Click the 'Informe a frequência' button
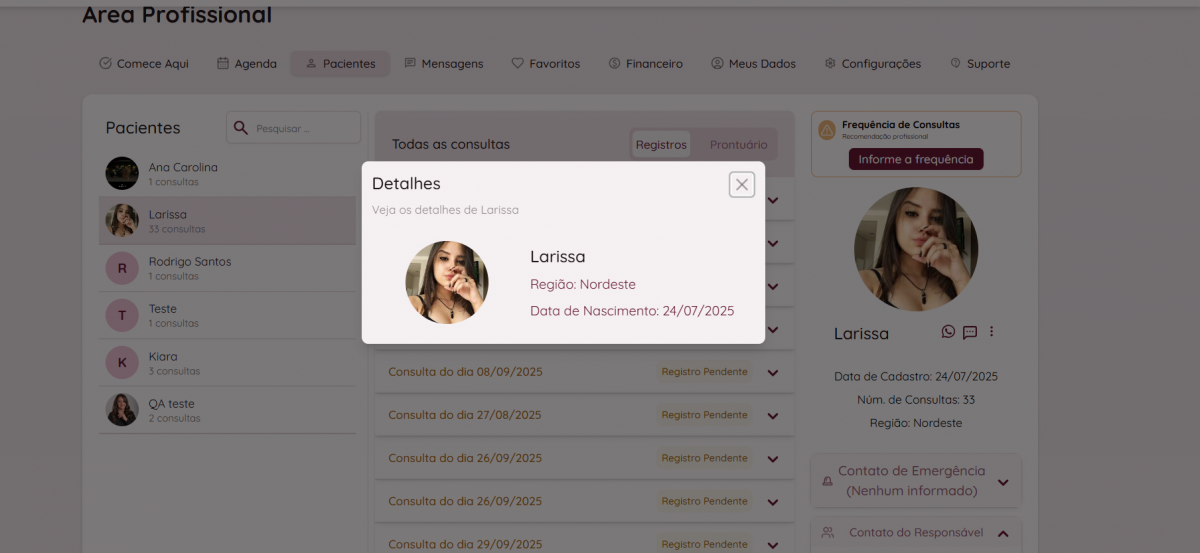This screenshot has width=1200, height=553. click(916, 159)
